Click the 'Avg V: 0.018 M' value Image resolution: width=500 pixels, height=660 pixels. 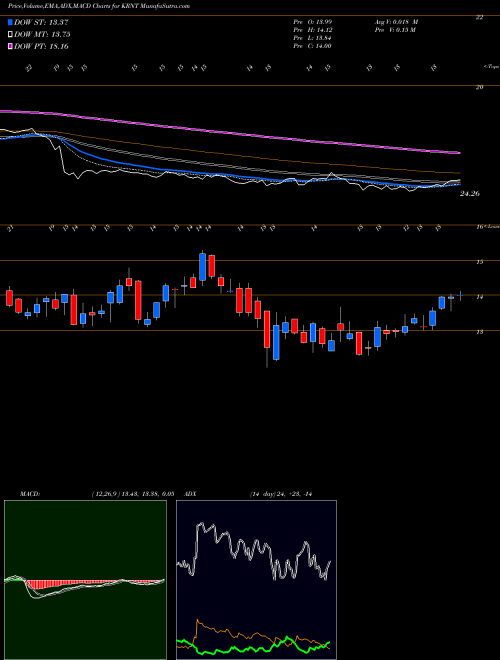coord(396,22)
